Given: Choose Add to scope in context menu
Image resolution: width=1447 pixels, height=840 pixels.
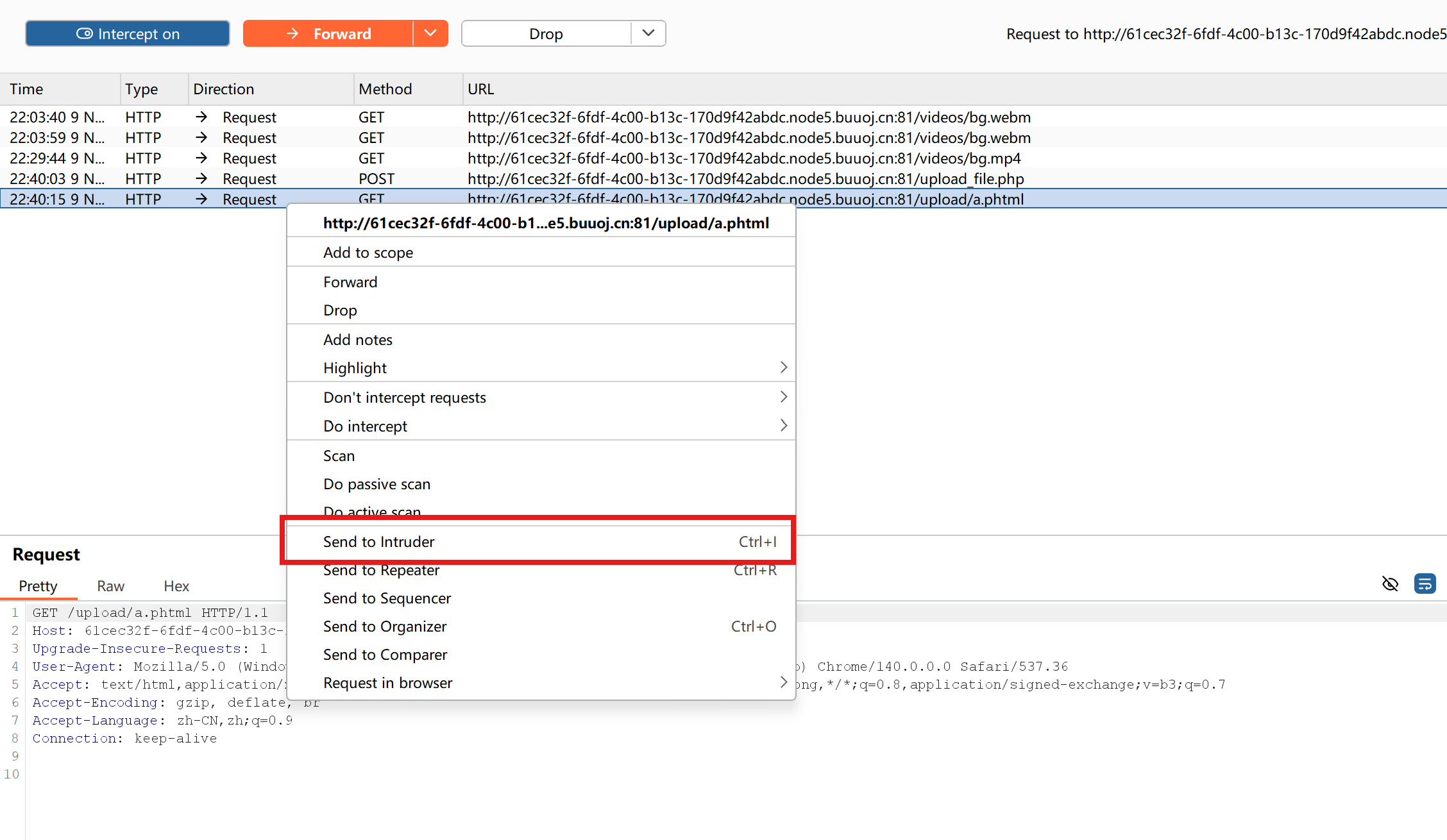Looking at the screenshot, I should click(368, 253).
